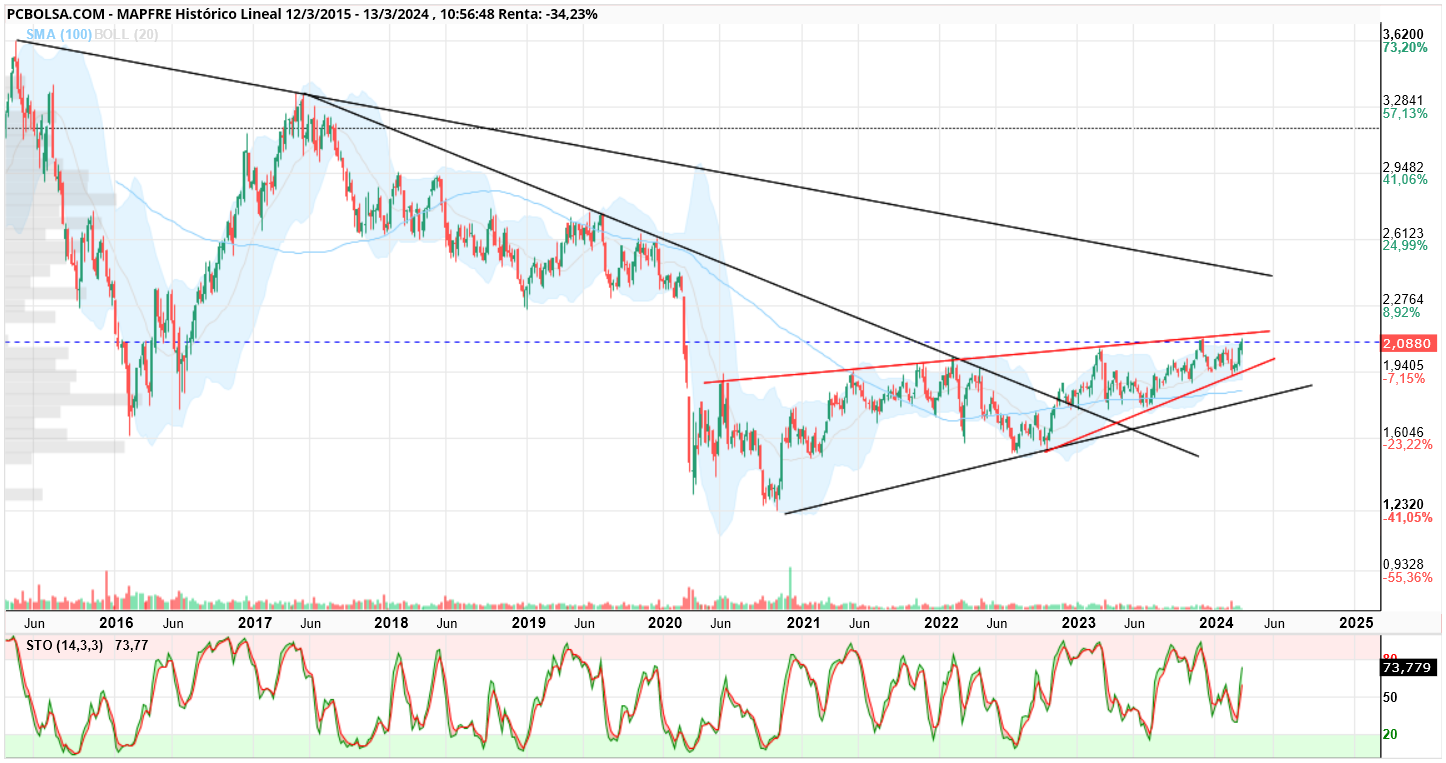This screenshot has width=1446, height=763.
Task: Select the -41,05% percentage label
Action: click(1407, 518)
